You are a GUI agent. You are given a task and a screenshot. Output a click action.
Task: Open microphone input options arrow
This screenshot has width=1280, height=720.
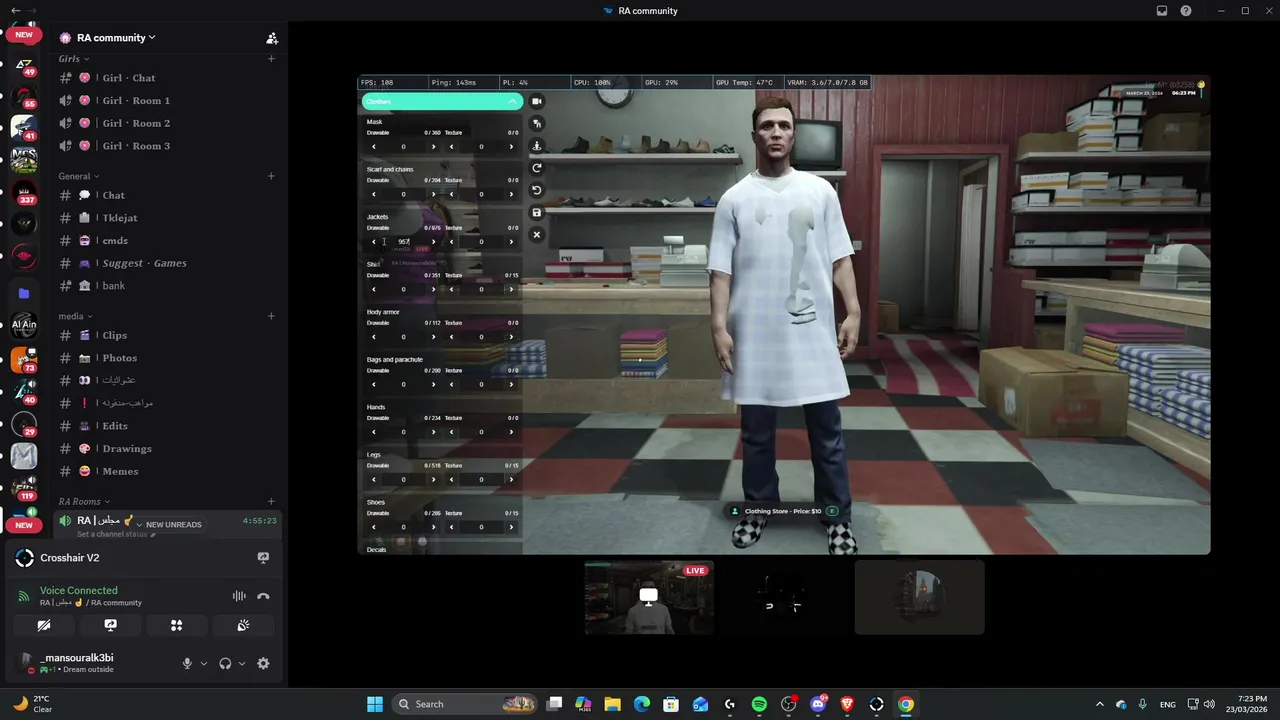tap(204, 663)
